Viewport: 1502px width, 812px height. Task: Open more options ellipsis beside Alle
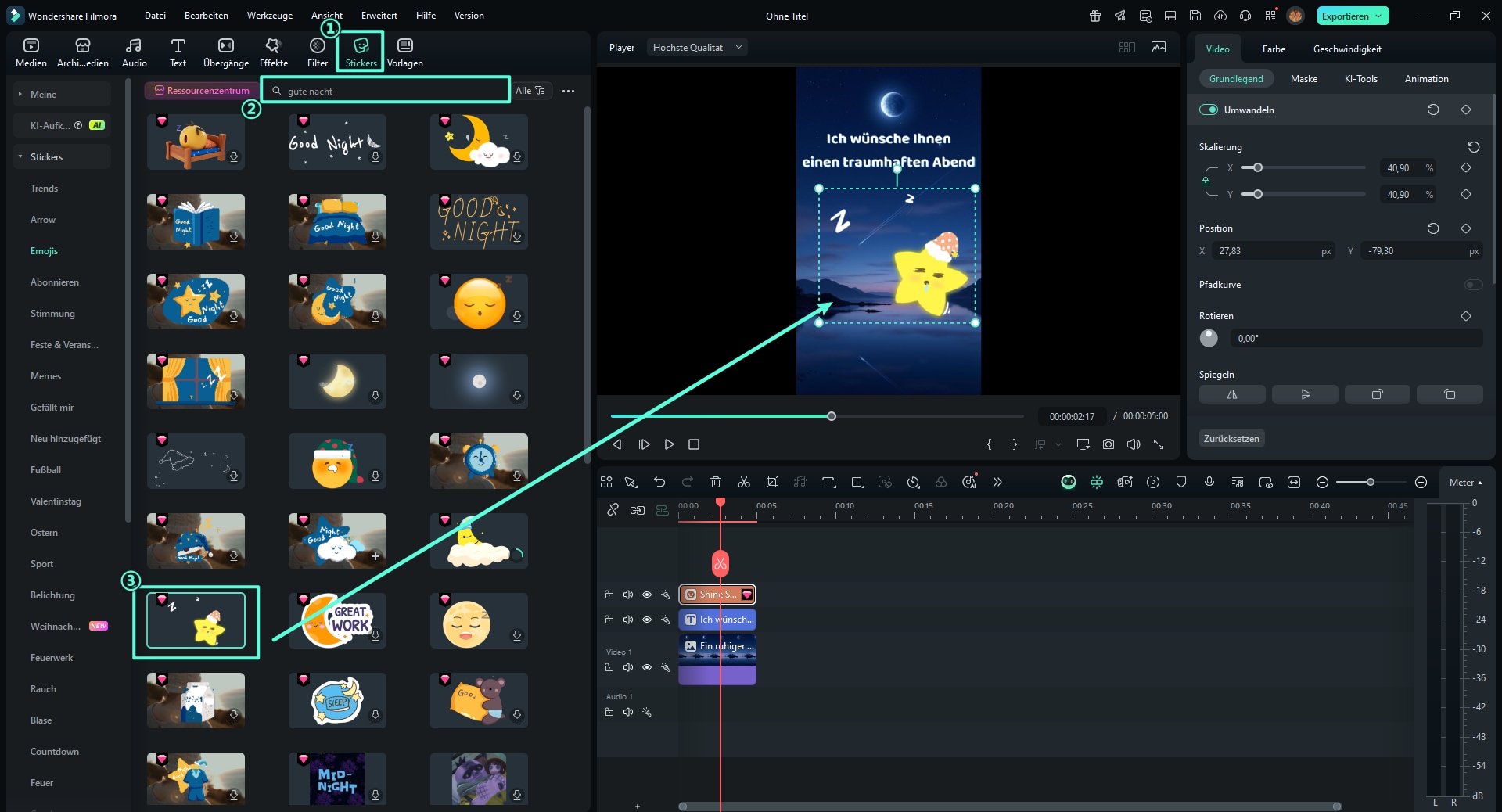point(569,91)
